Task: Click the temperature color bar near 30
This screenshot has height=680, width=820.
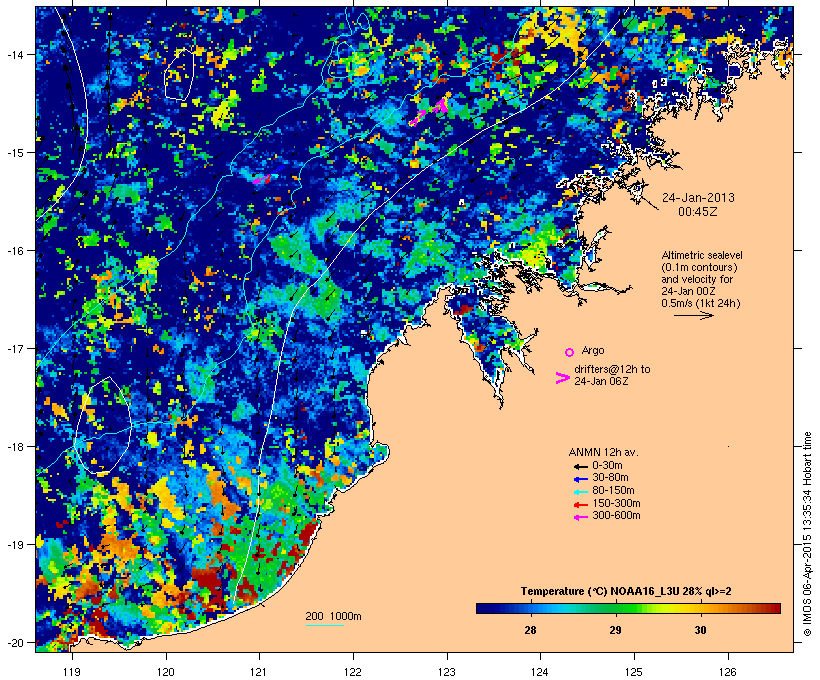Action: coord(701,608)
